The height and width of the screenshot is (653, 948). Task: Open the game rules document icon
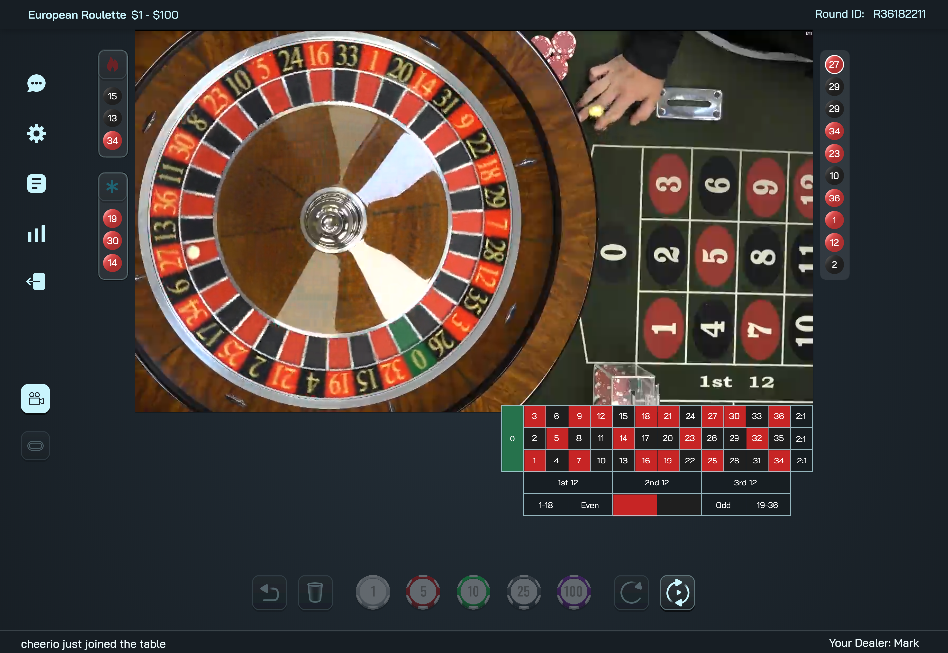pos(36,183)
